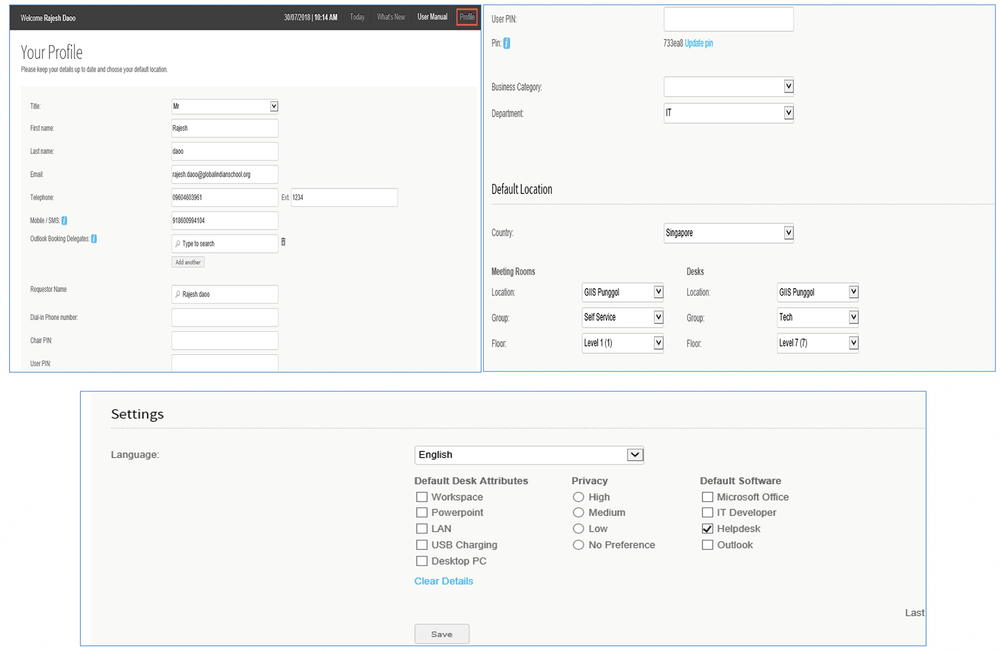Click the Your Profile heading

(x=52, y=52)
